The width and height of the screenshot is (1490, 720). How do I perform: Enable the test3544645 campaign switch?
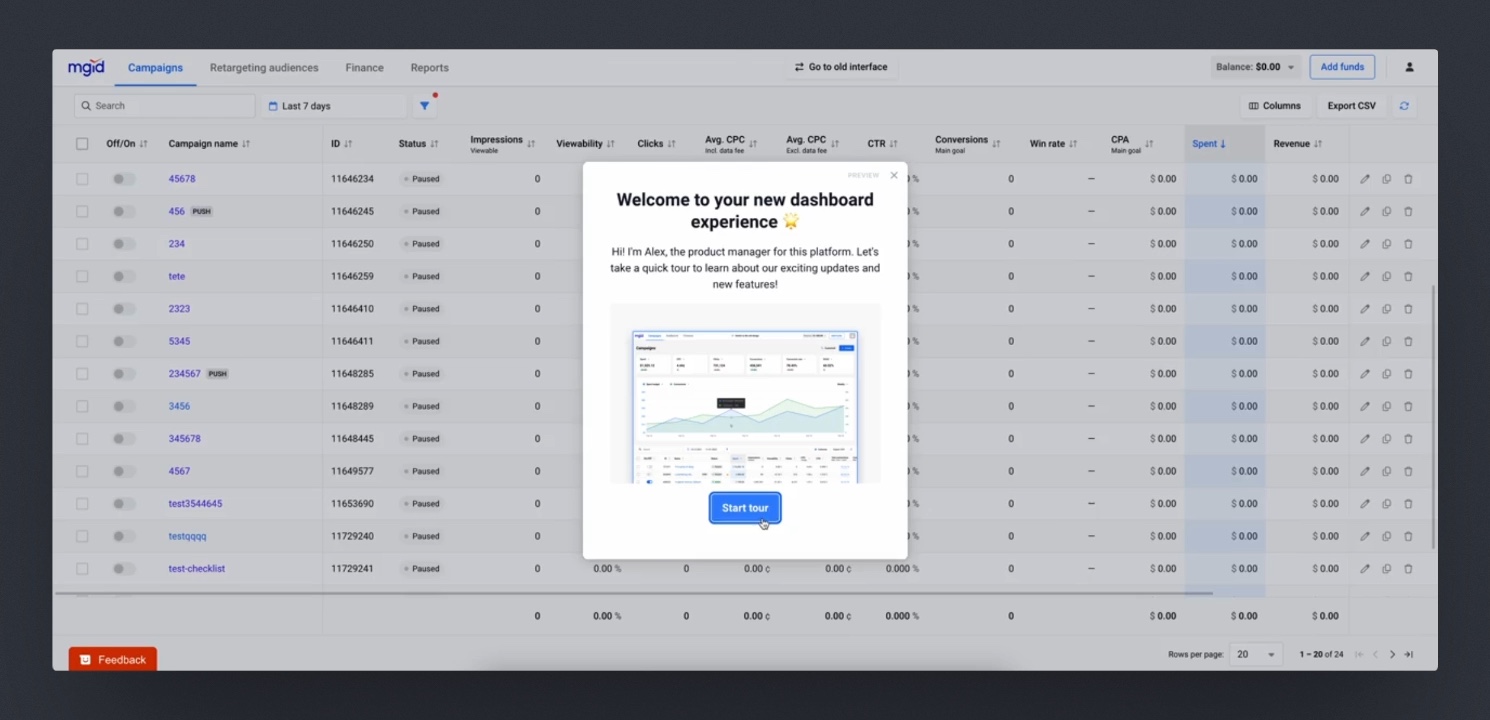tap(123, 504)
